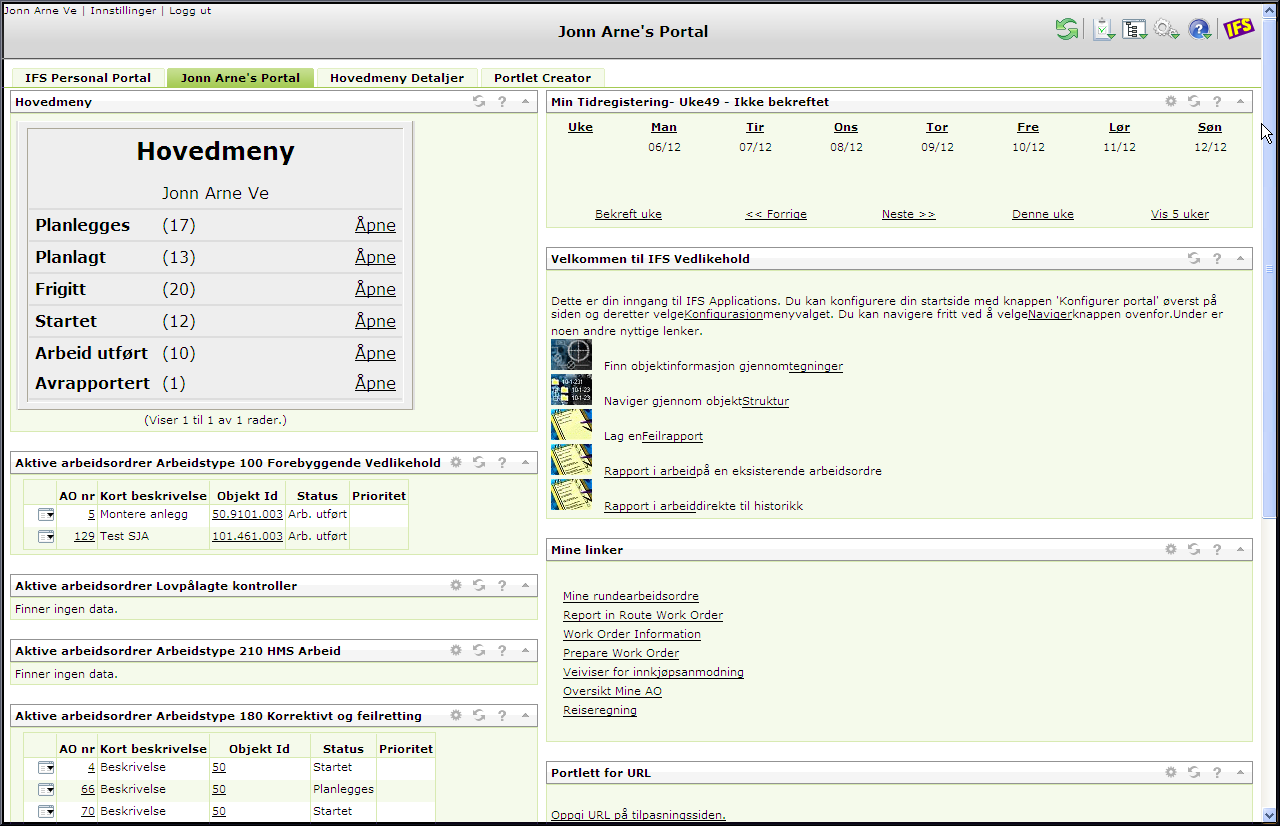
Task: Switch to IFS Personal Portal tab
Action: click(x=88, y=77)
